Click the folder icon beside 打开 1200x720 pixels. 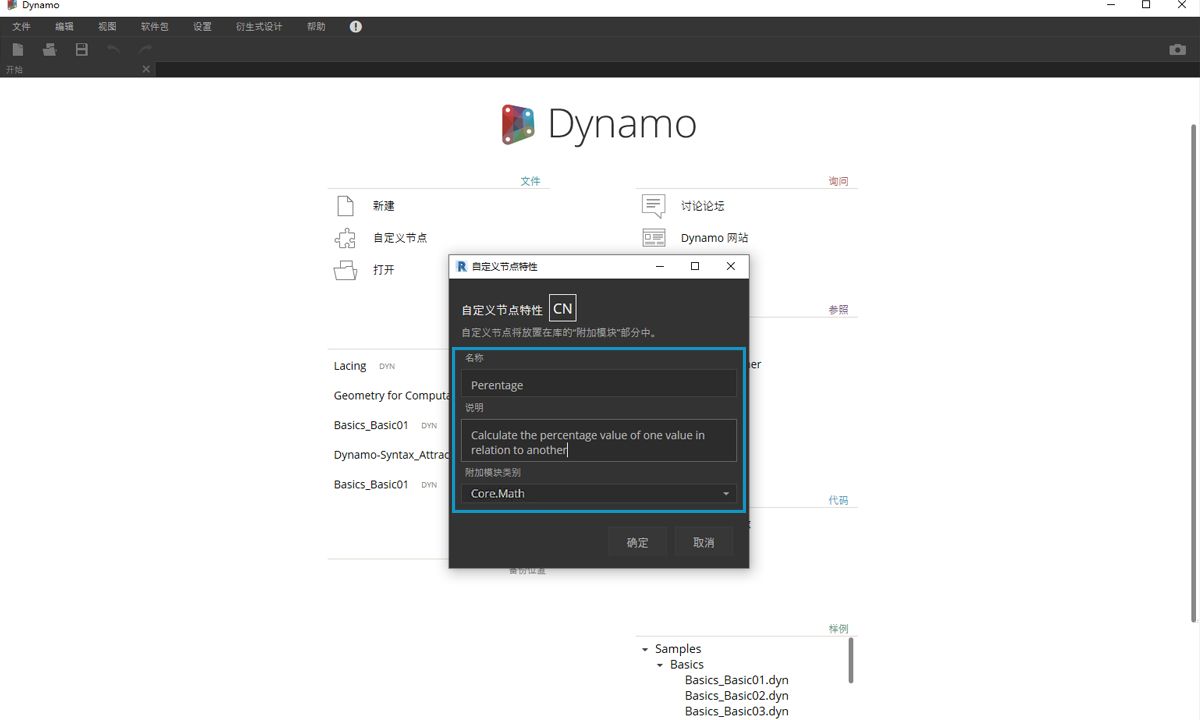point(345,270)
